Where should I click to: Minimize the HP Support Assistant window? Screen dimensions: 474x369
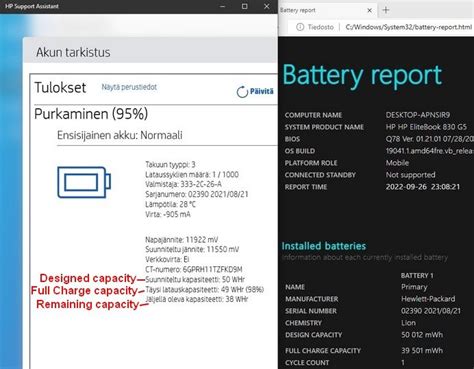(223, 6)
